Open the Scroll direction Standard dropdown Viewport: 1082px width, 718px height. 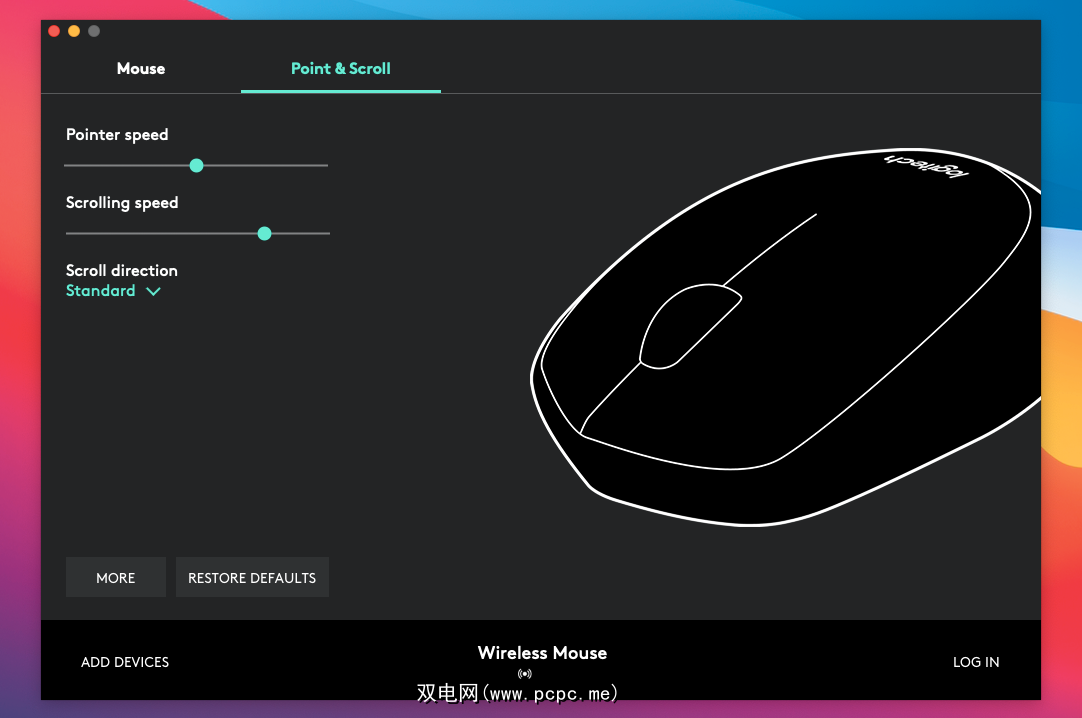pyautogui.click(x=113, y=291)
